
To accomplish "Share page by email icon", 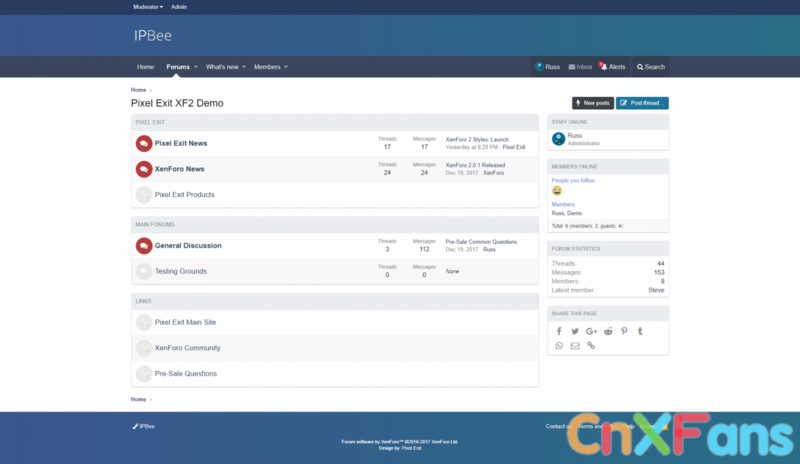I will click(575, 346).
